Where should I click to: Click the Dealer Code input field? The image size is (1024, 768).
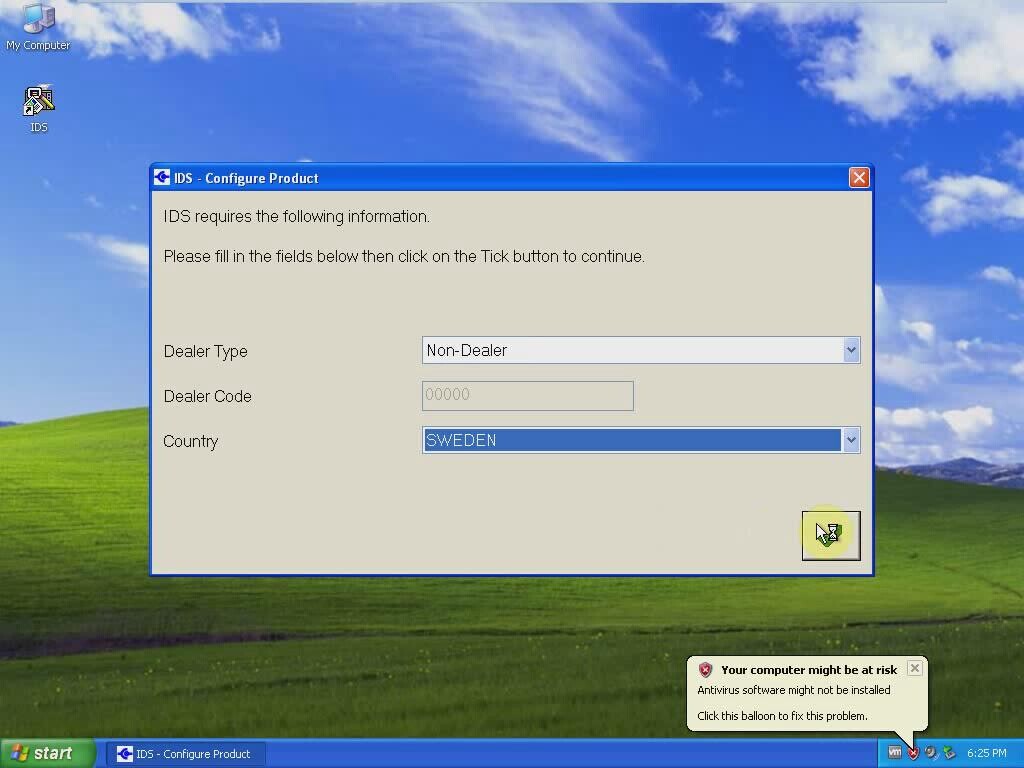[x=528, y=396]
